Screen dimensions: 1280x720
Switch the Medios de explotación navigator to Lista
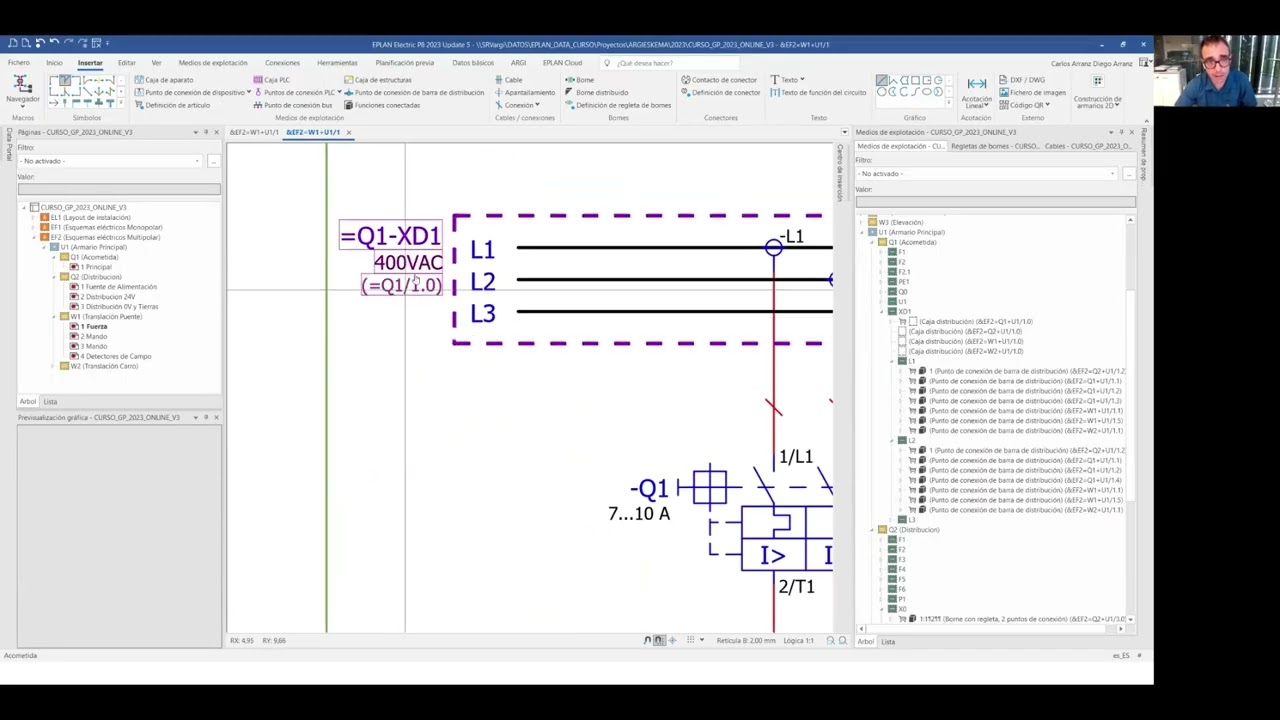click(x=888, y=641)
